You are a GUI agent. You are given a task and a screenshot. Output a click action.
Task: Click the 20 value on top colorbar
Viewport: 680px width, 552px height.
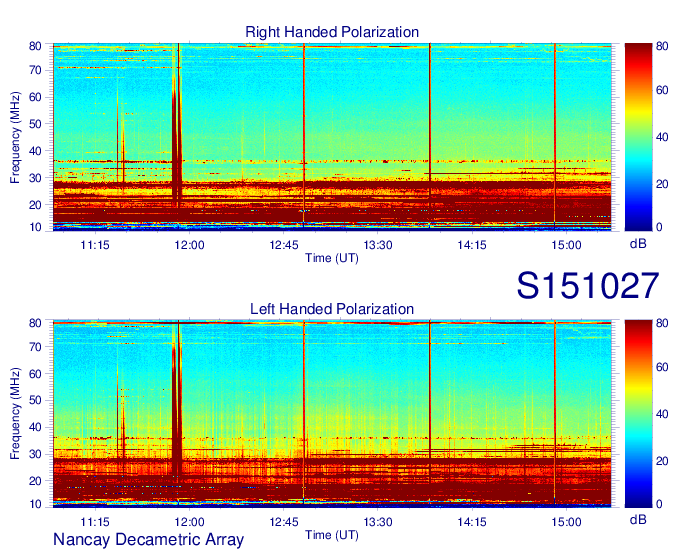(x=662, y=184)
